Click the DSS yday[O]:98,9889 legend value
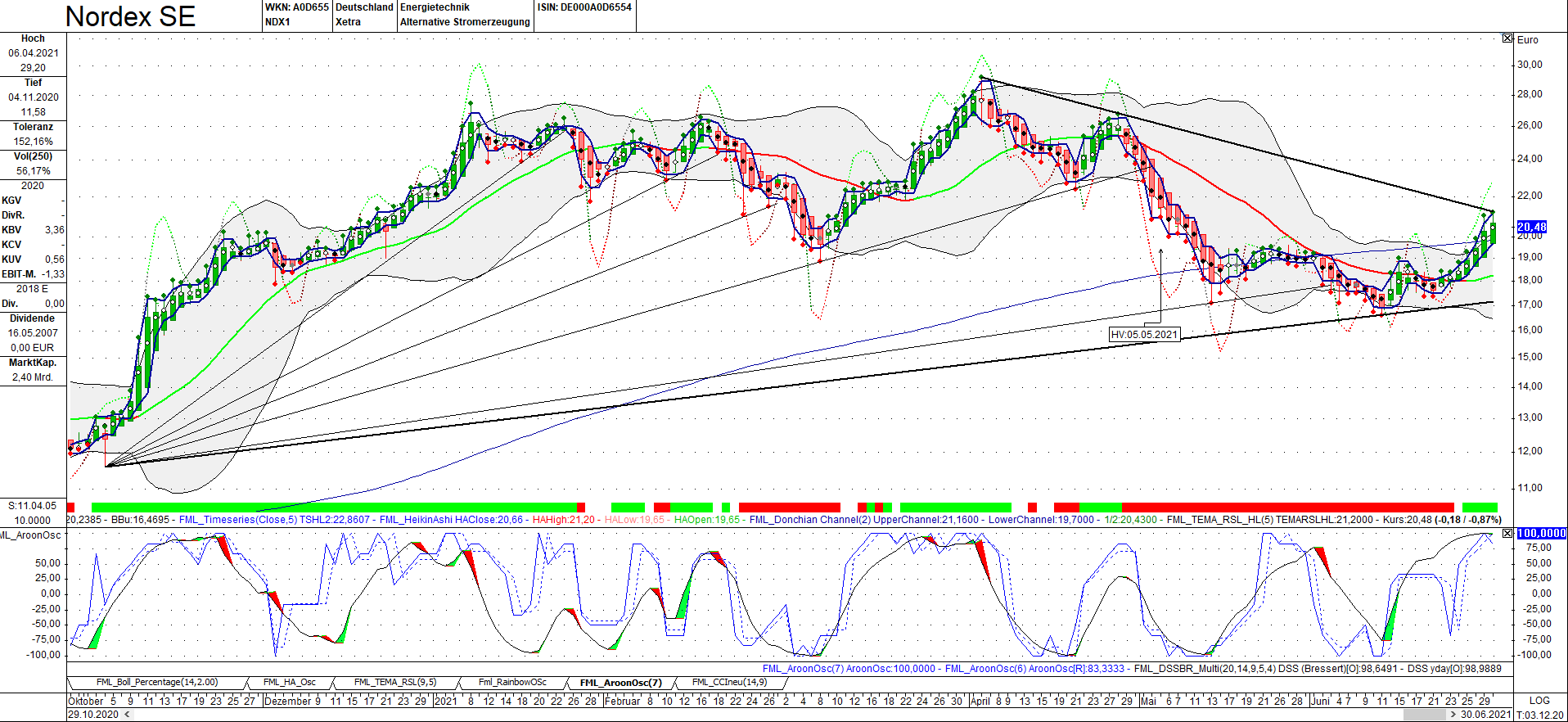1568x722 pixels. (1454, 669)
